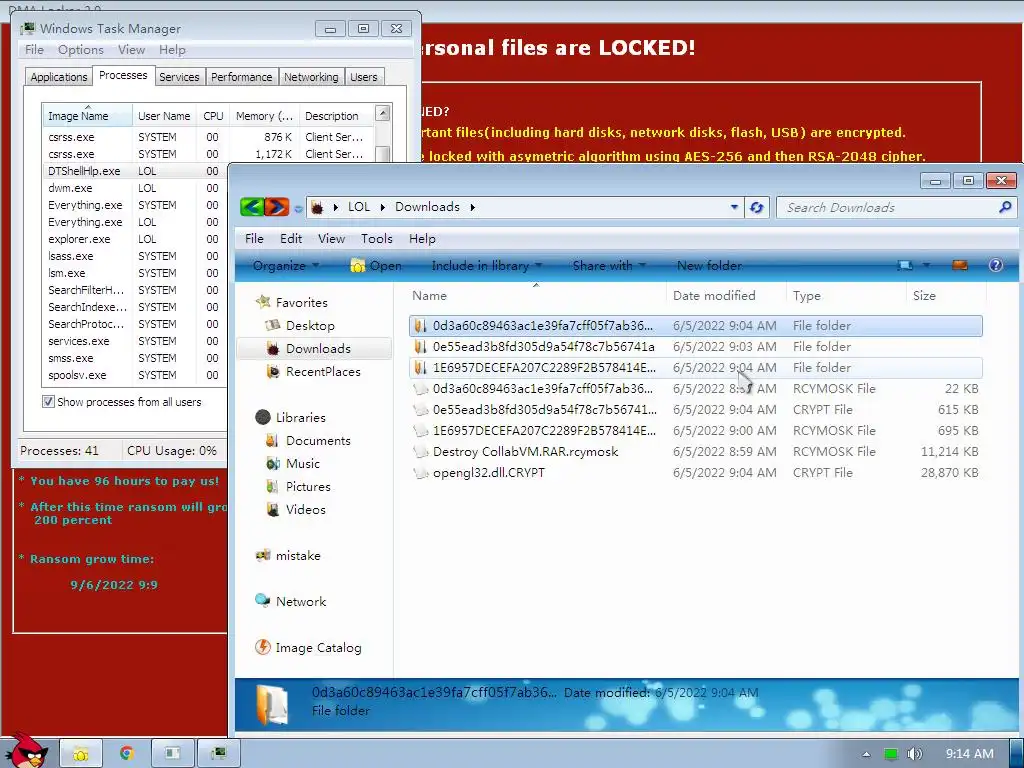Screen dimensions: 1024x768
Task: Open Task Manager Help menu
Action: point(172,50)
